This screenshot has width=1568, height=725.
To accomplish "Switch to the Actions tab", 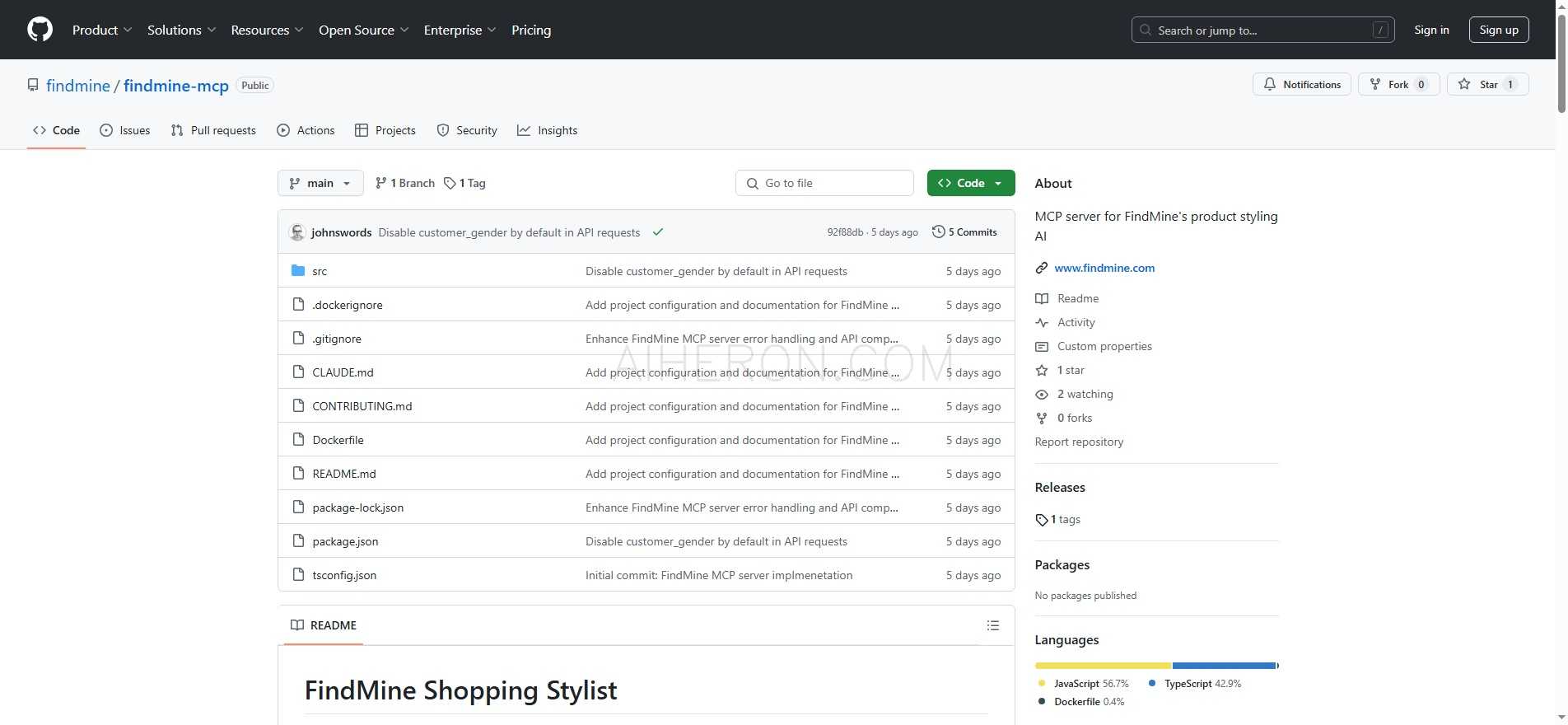I will click(x=306, y=130).
